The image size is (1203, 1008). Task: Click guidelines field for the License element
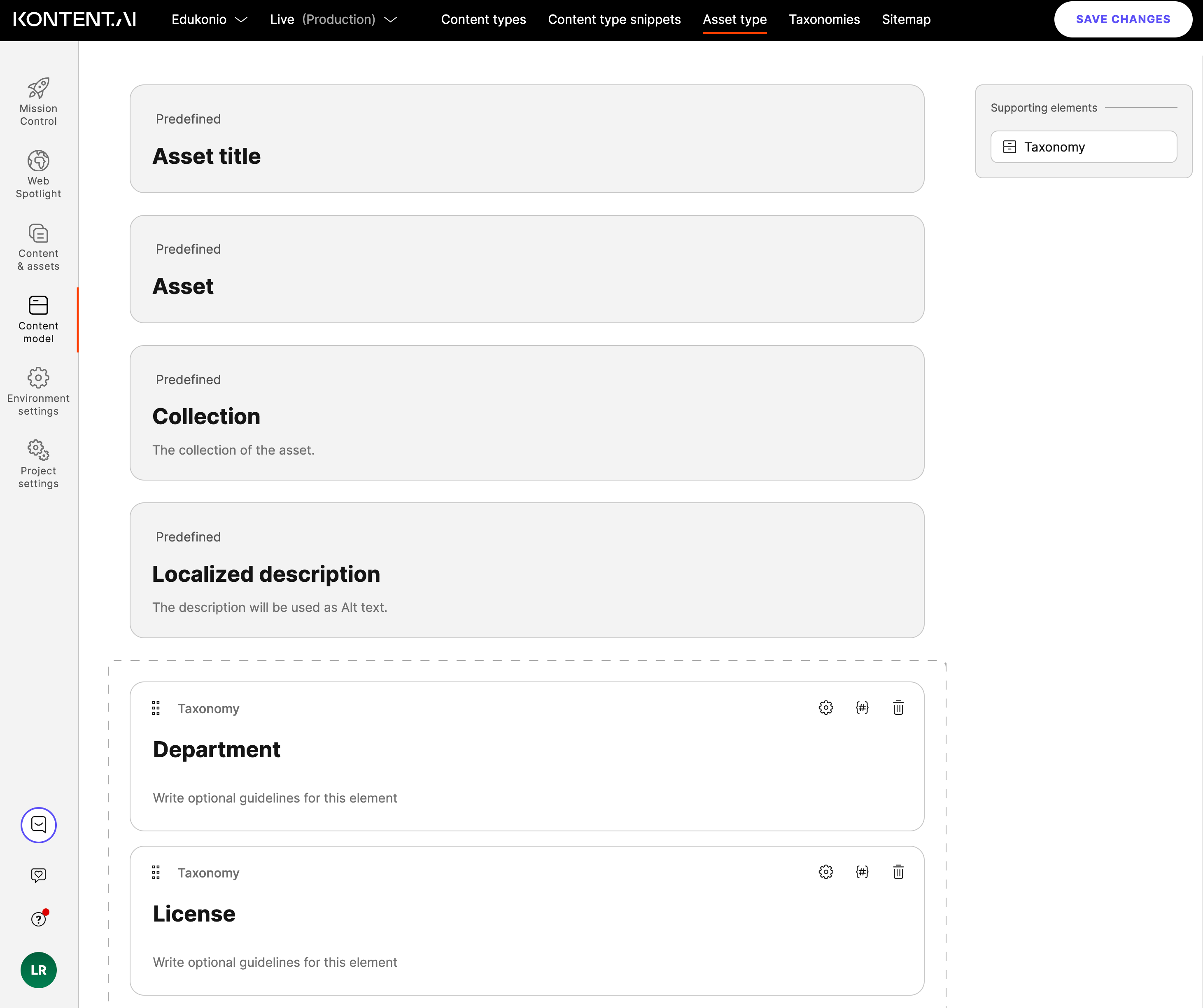275,962
